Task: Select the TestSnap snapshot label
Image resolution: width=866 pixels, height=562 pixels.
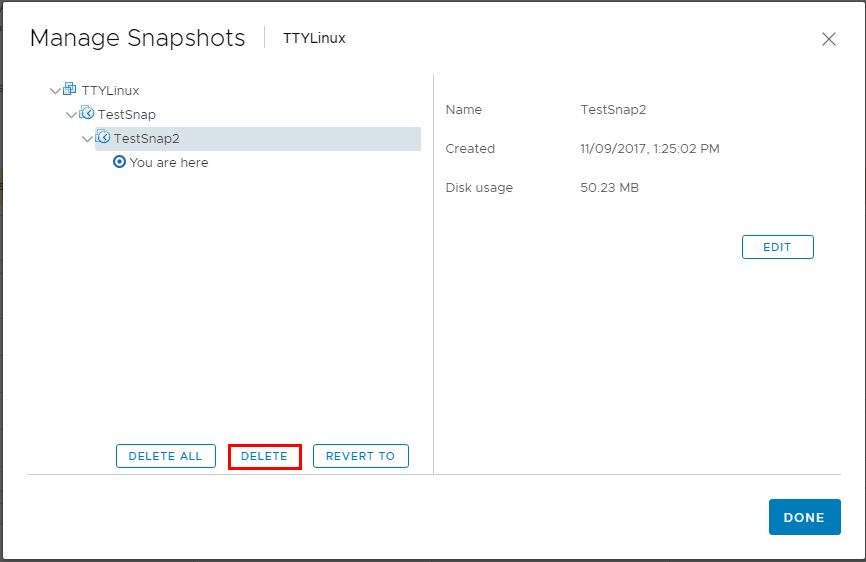Action: click(127, 115)
